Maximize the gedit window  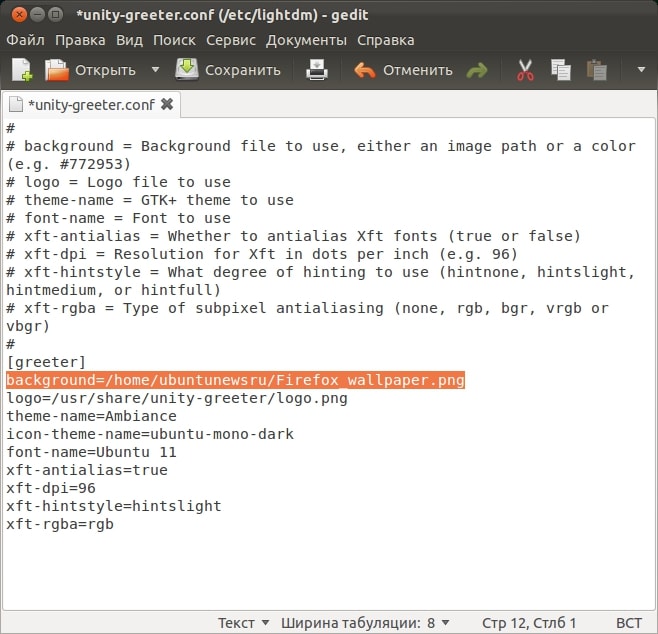tap(55, 15)
